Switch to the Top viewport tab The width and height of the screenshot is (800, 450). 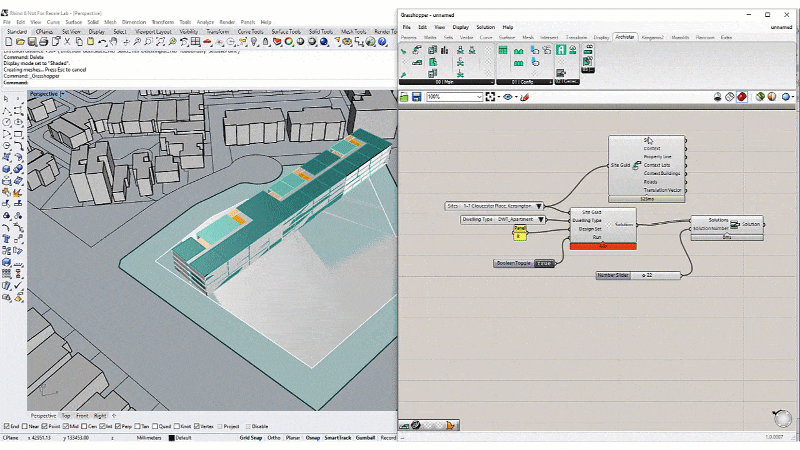[66, 416]
